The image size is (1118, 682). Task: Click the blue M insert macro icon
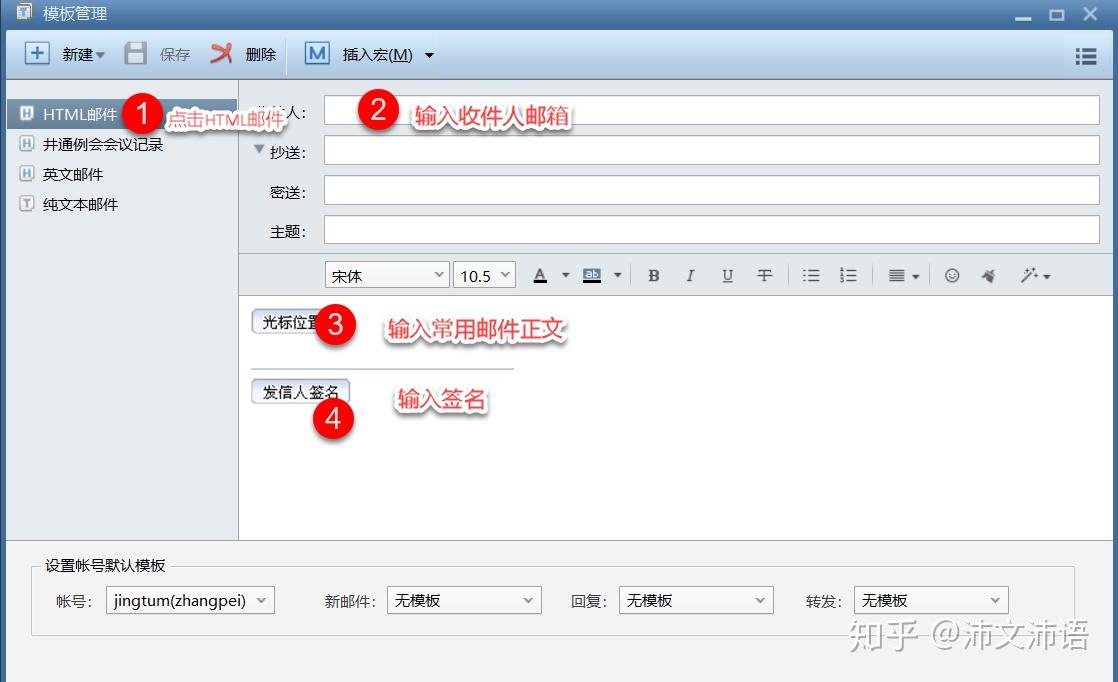317,54
